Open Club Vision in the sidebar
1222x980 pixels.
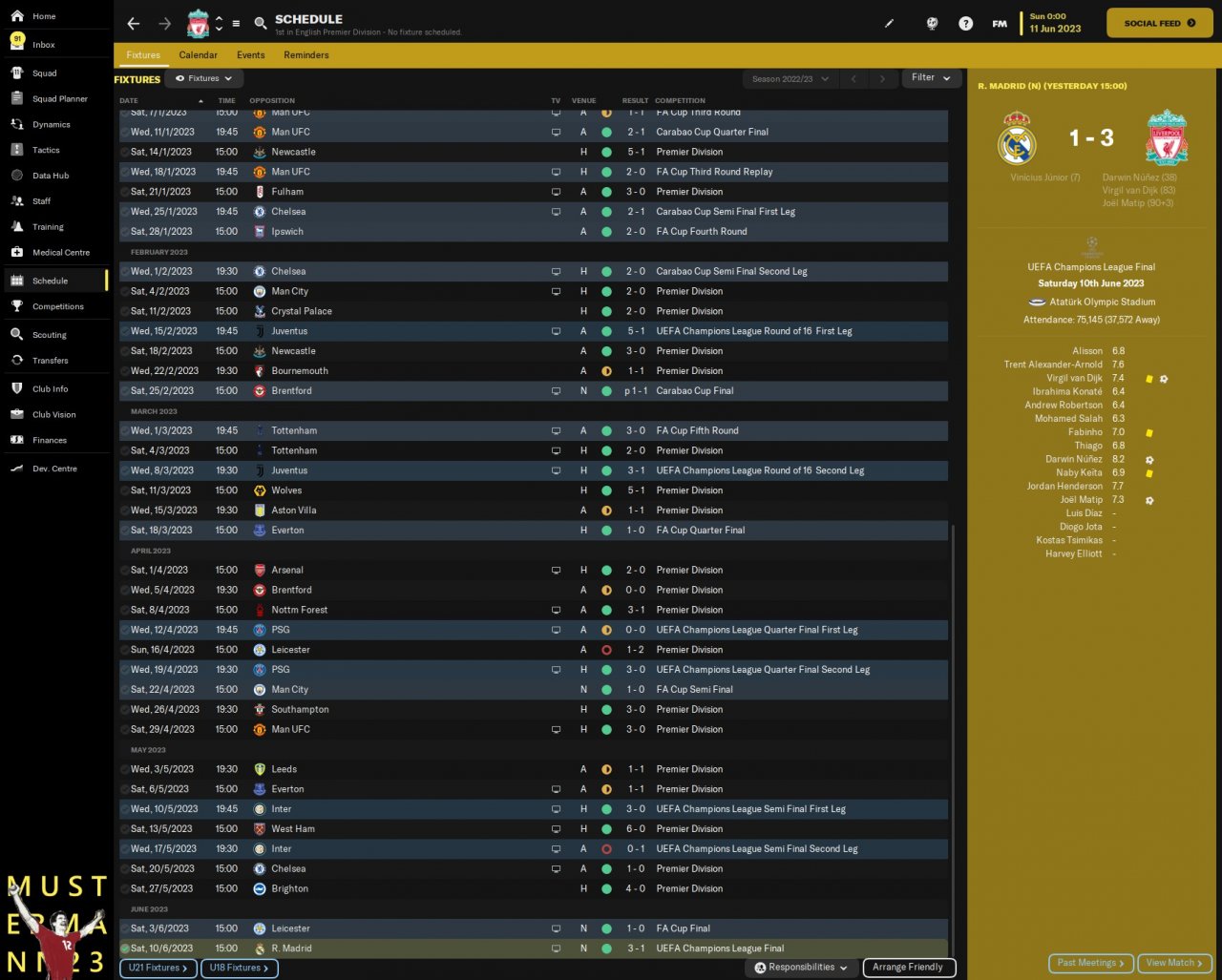pos(56,415)
